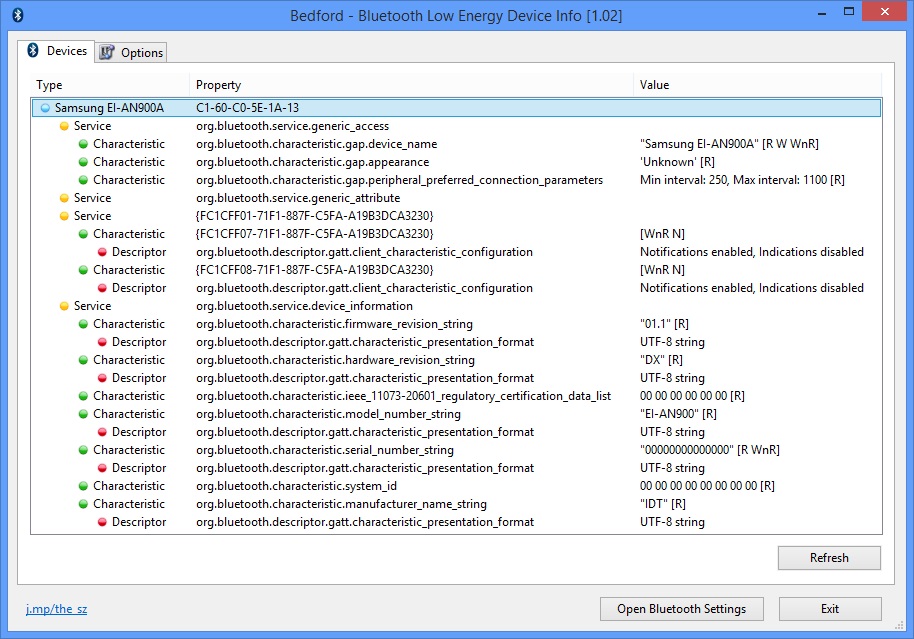
Task: Click the Bluetooth icon in the title bar
Action: pyautogui.click(x=16, y=15)
